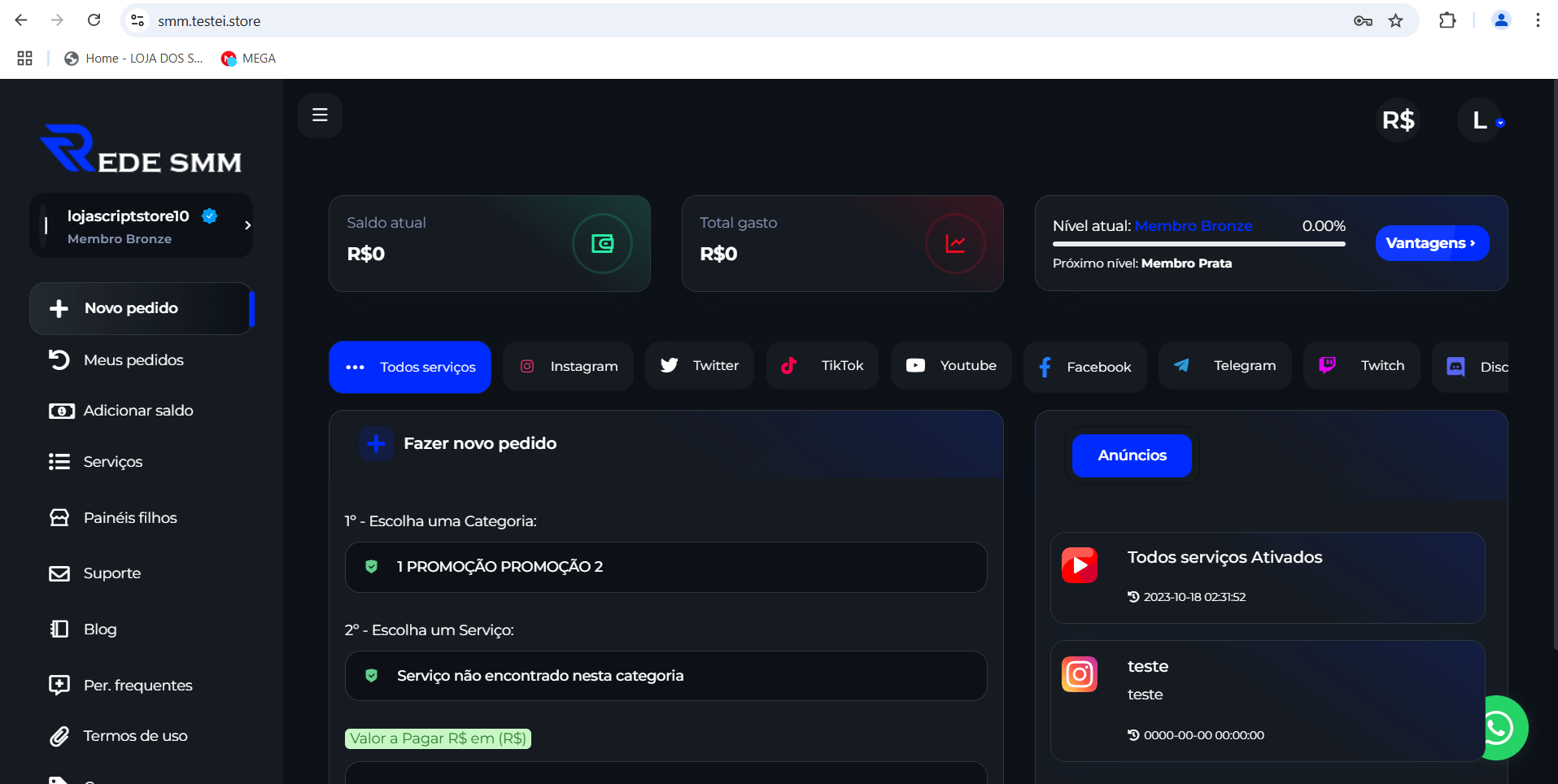Click the YouTube icon in announcements
Image resolution: width=1558 pixels, height=784 pixels.
[1079, 565]
